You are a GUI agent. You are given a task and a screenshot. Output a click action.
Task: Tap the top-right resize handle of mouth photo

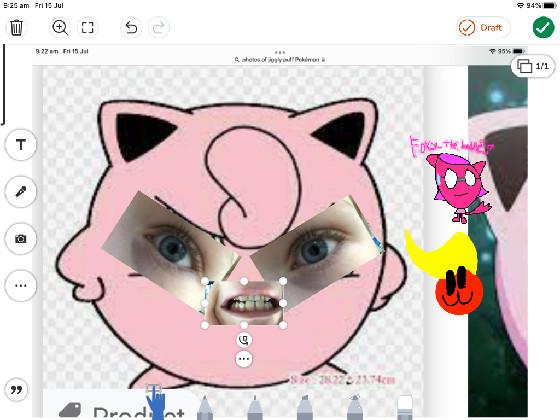[x=283, y=281]
